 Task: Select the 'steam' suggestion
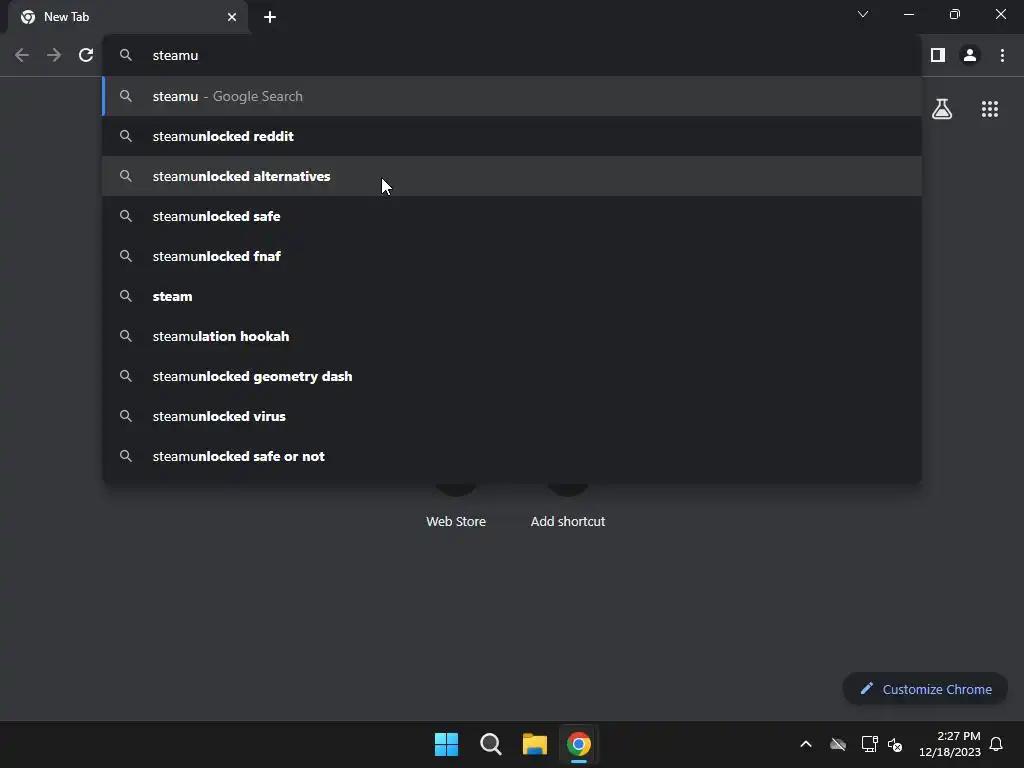512,296
